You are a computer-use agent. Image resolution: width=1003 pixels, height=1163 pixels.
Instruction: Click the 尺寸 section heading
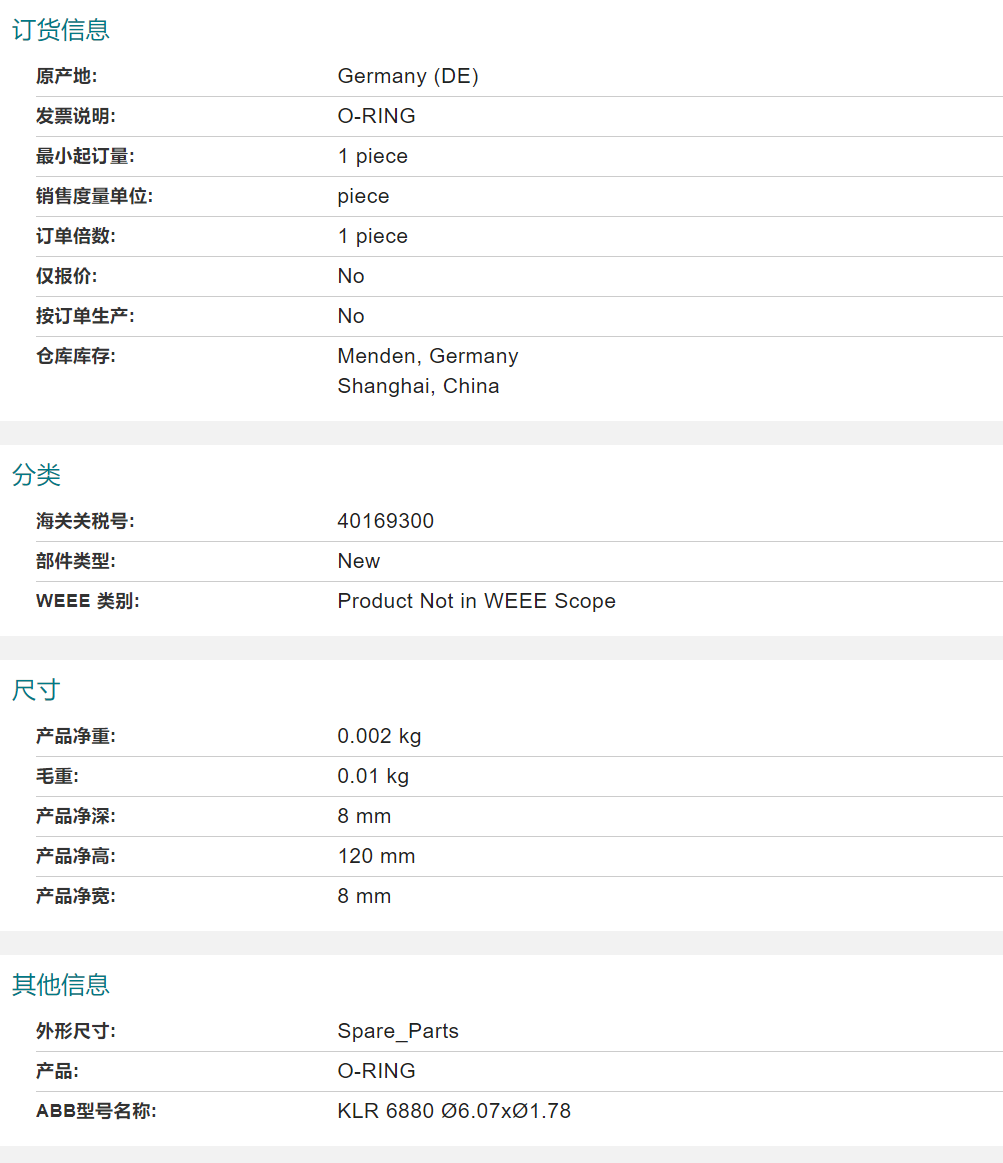pyautogui.click(x=37, y=690)
